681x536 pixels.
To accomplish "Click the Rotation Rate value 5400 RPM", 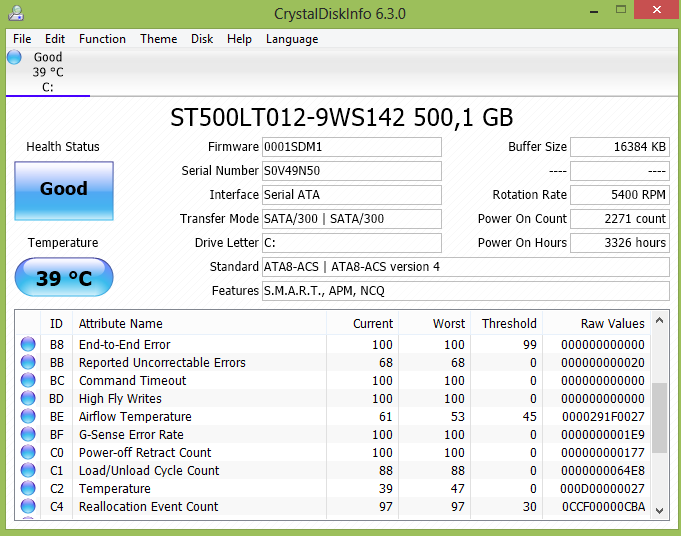I will [620, 195].
